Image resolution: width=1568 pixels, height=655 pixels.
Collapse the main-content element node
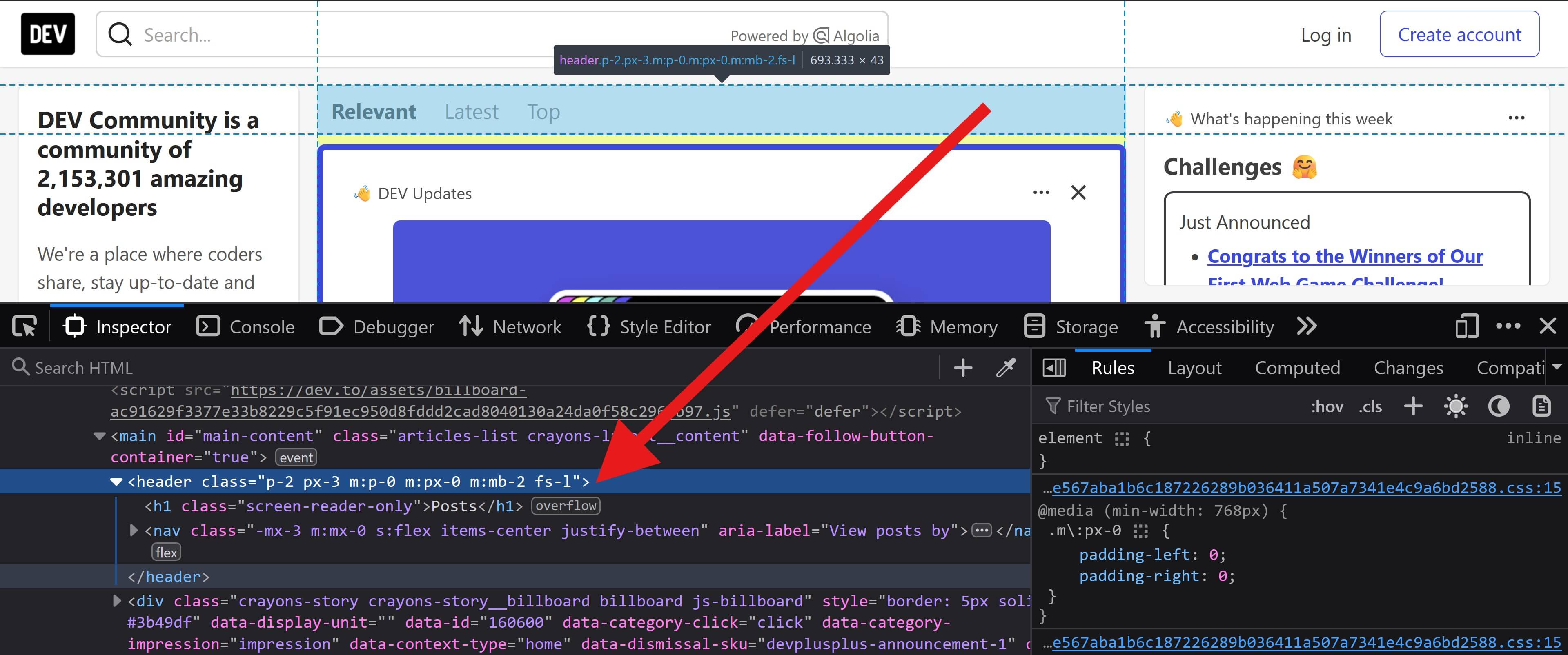(99, 436)
